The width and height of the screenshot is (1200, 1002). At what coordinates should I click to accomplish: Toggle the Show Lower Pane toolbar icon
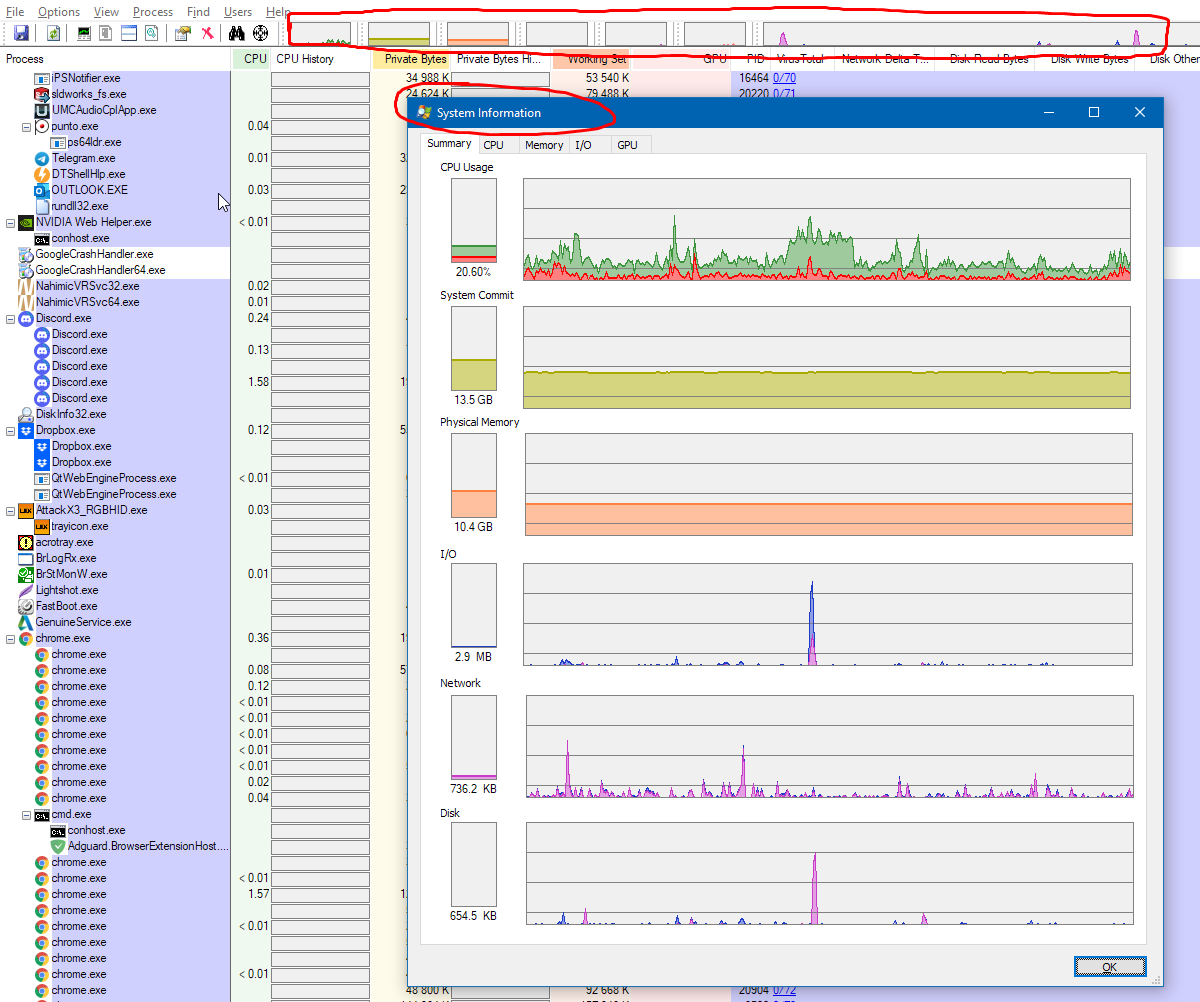(129, 33)
